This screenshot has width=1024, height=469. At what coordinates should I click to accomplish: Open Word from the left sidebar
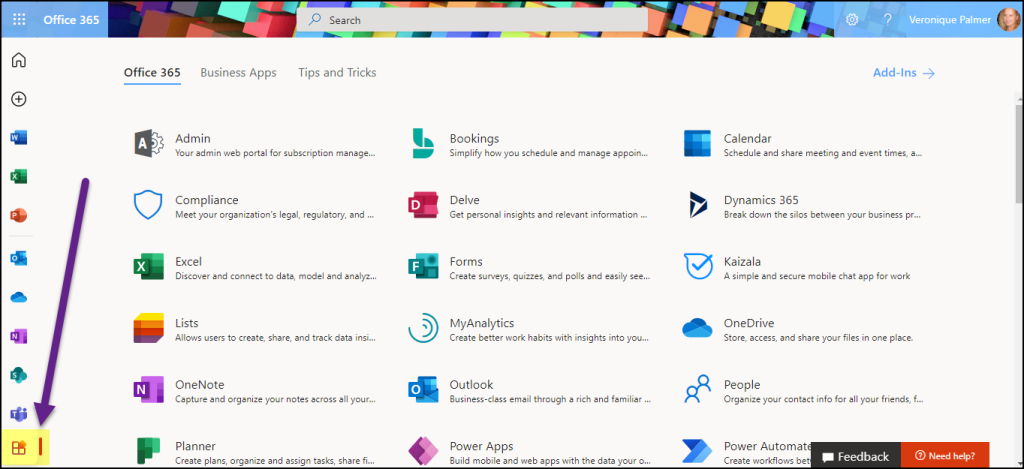tap(18, 137)
